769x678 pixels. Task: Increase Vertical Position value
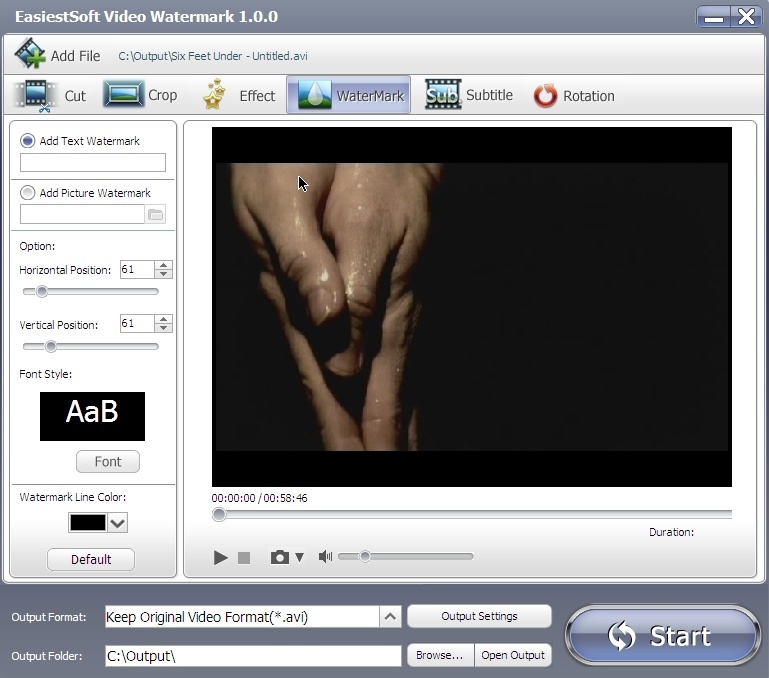click(x=163, y=319)
